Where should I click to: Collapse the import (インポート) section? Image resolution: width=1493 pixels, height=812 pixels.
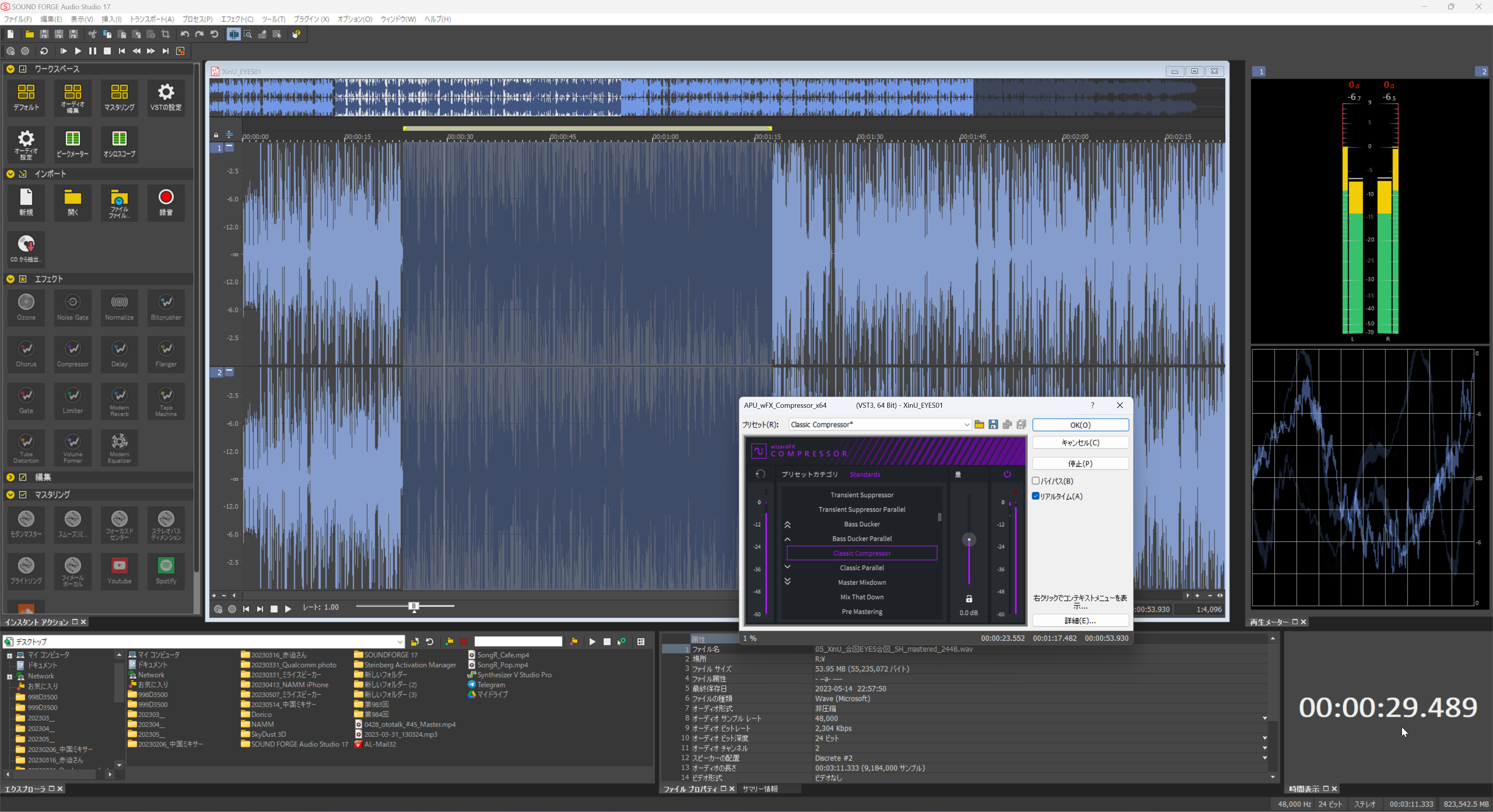coord(10,174)
